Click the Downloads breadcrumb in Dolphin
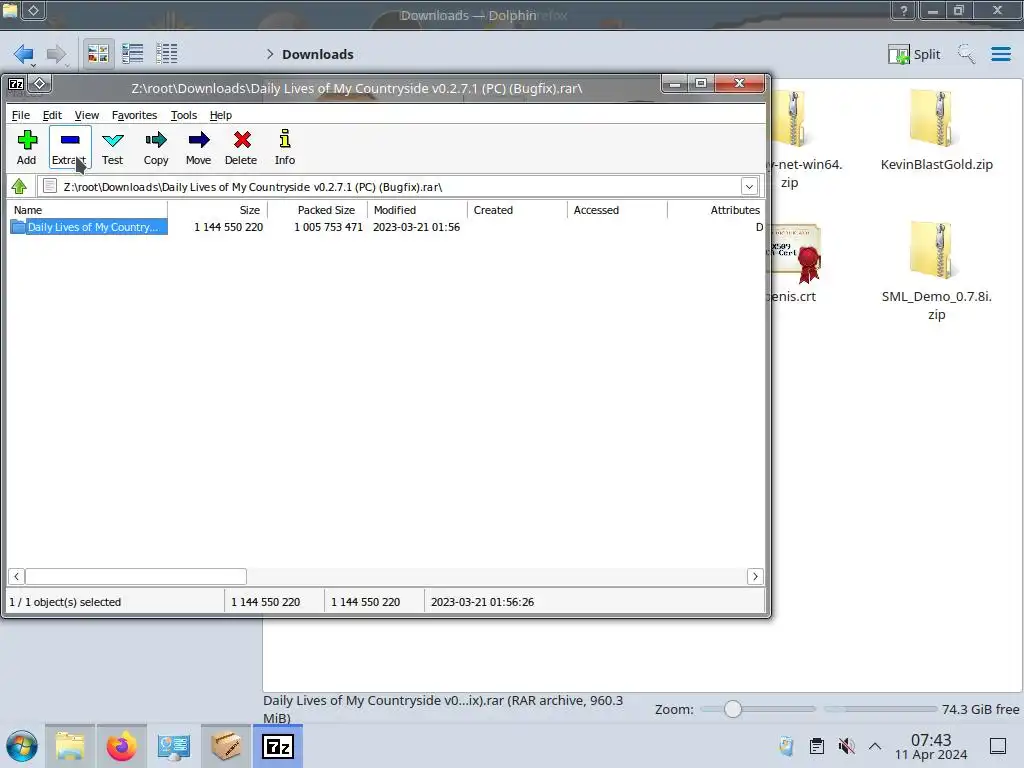 [317, 54]
